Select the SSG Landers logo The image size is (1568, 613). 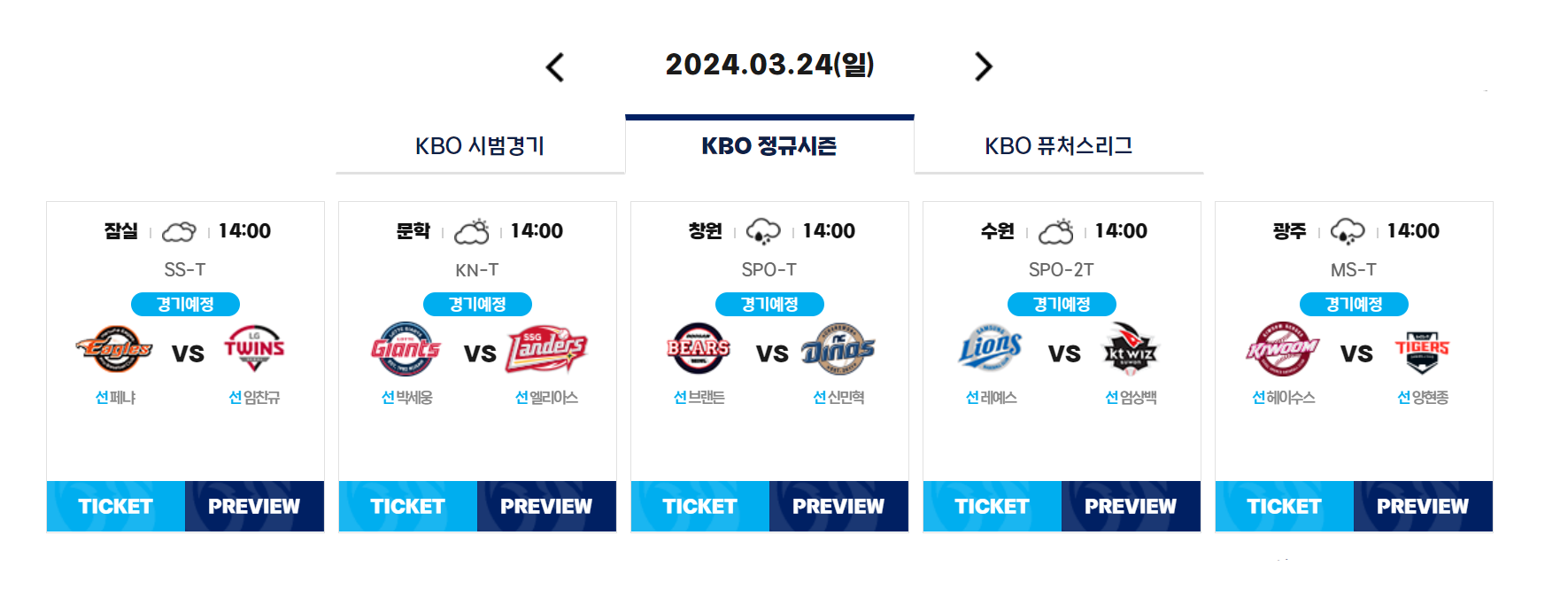(x=546, y=349)
